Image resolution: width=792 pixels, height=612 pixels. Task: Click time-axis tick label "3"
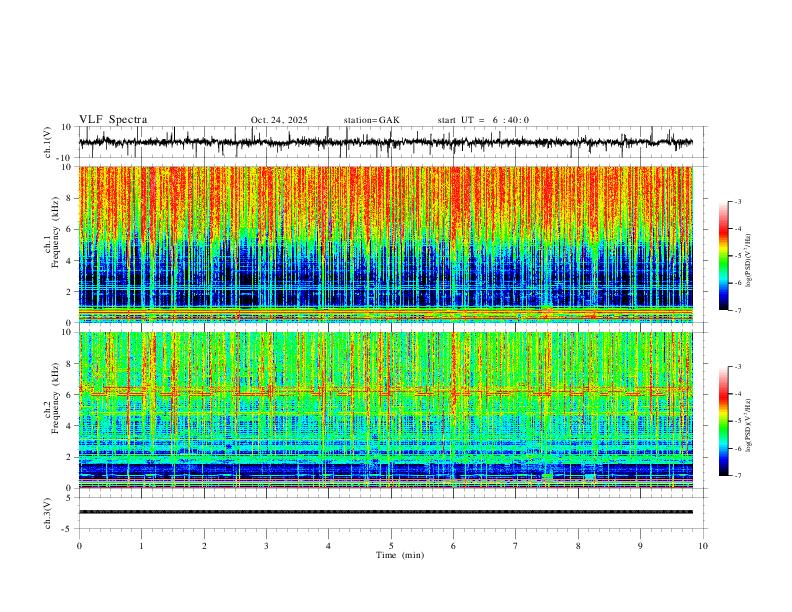(266, 546)
